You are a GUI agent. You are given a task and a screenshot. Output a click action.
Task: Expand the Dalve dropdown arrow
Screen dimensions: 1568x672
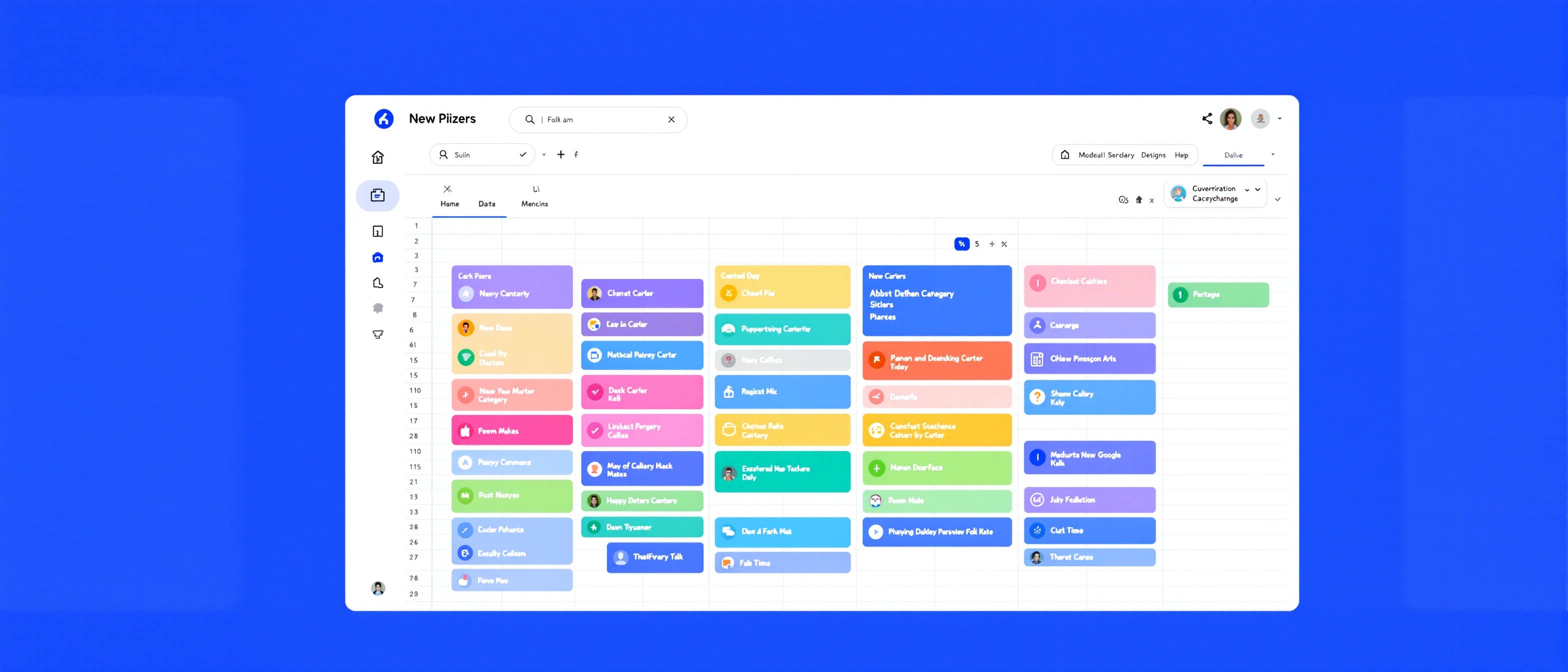1273,154
